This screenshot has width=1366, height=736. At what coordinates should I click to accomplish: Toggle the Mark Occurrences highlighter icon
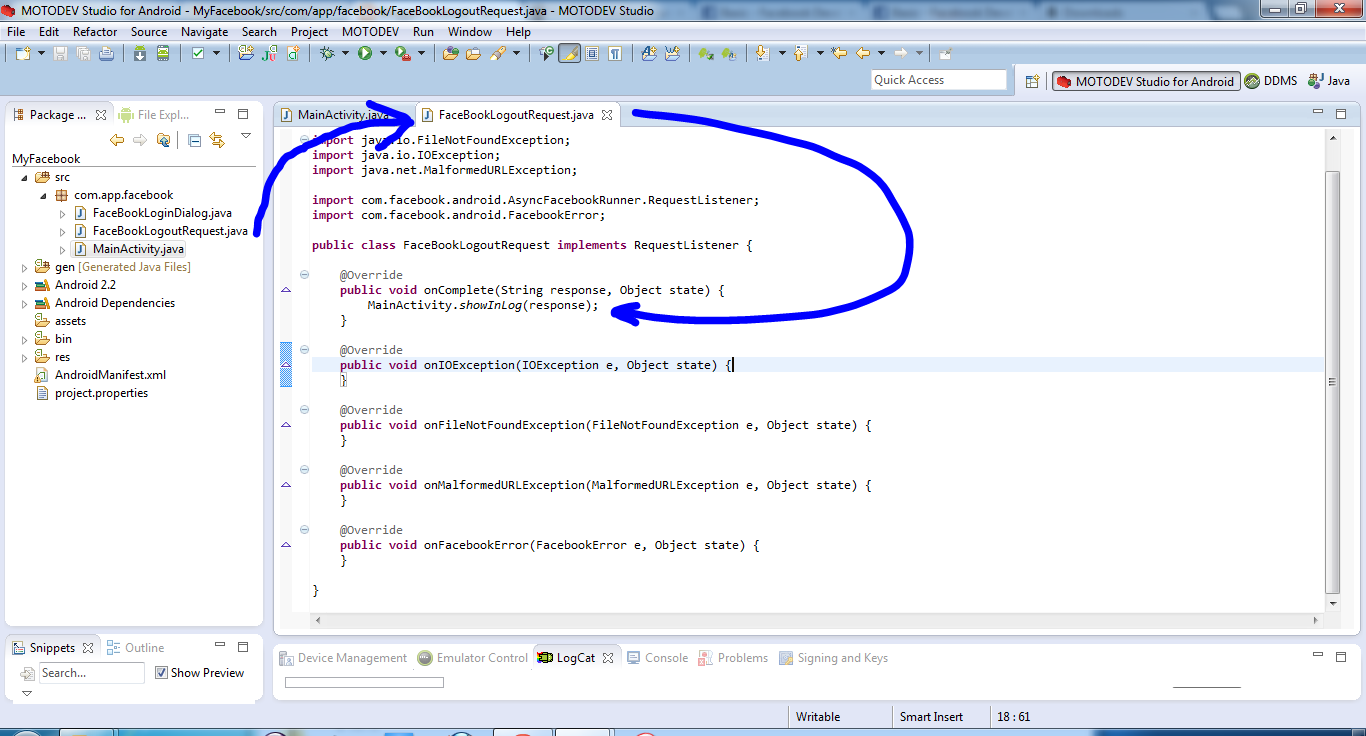569,53
